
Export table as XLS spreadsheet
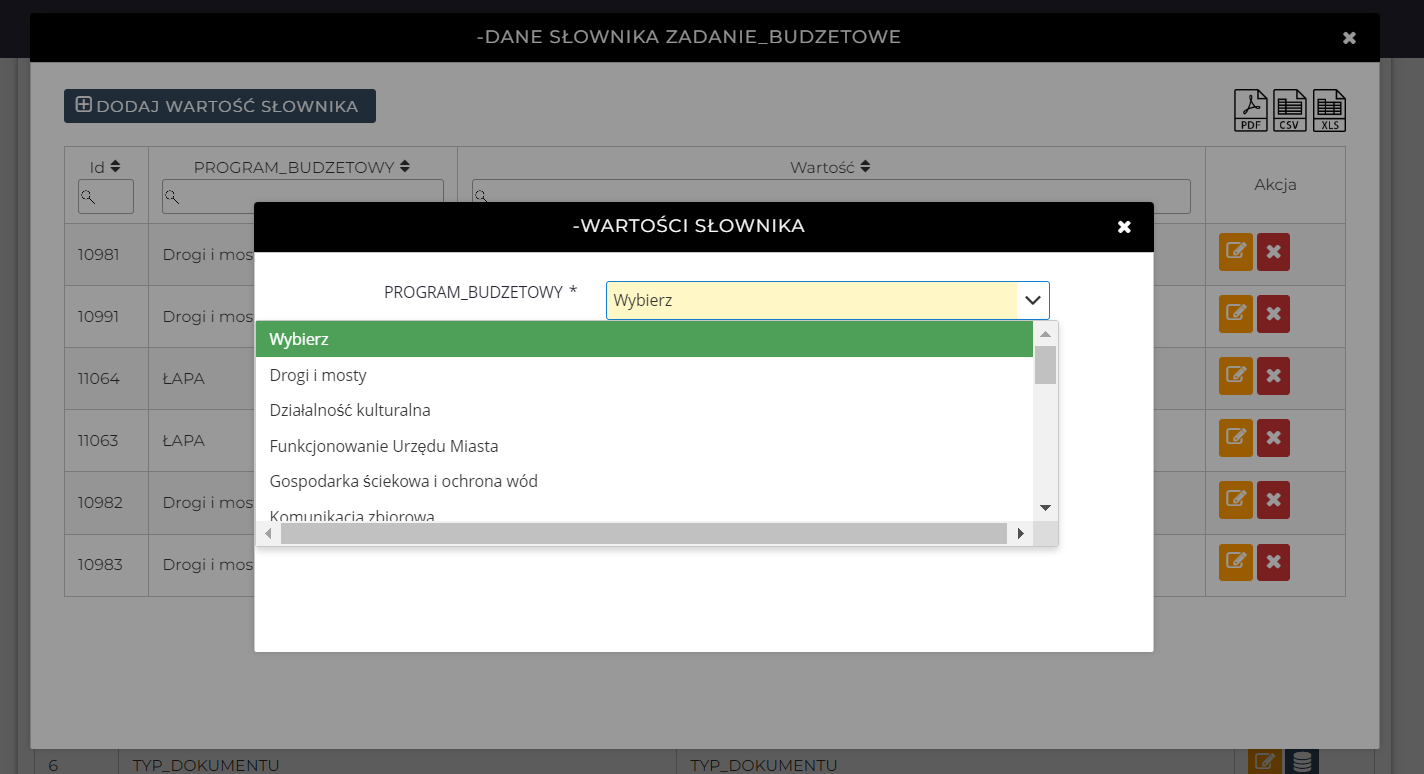coord(1329,111)
